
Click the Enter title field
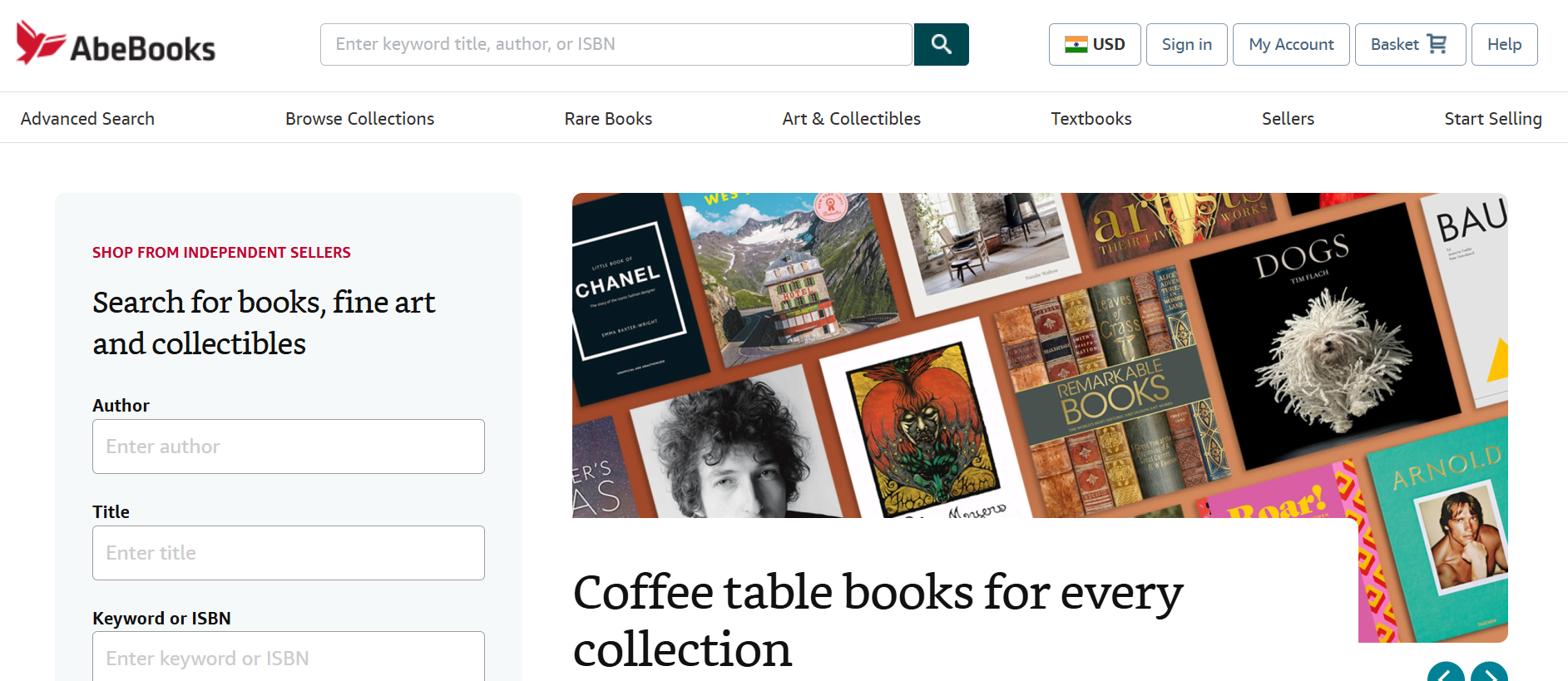(x=289, y=553)
